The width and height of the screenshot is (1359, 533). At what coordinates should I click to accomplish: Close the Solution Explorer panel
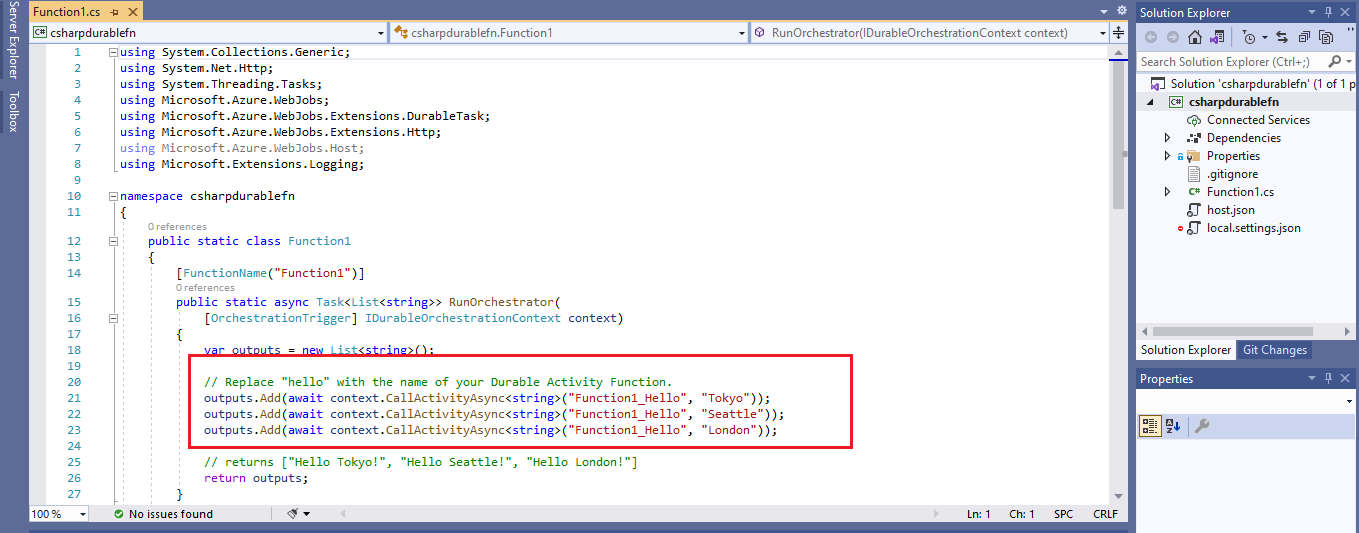(x=1345, y=12)
